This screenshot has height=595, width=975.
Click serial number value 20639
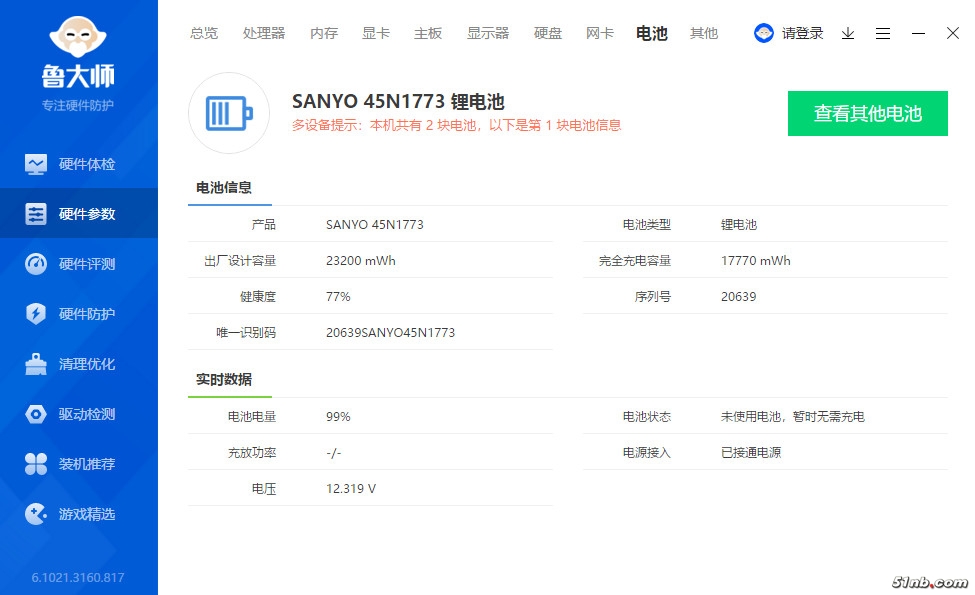coord(739,297)
